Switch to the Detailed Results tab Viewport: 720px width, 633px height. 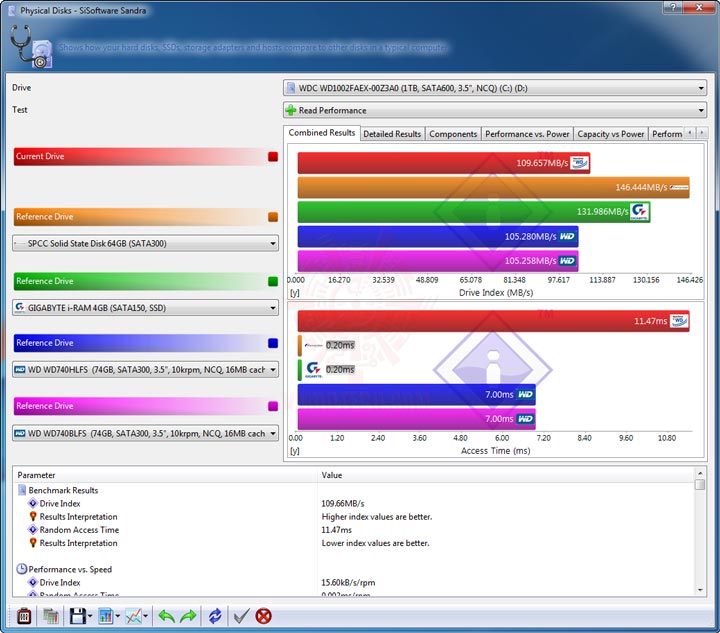(392, 134)
